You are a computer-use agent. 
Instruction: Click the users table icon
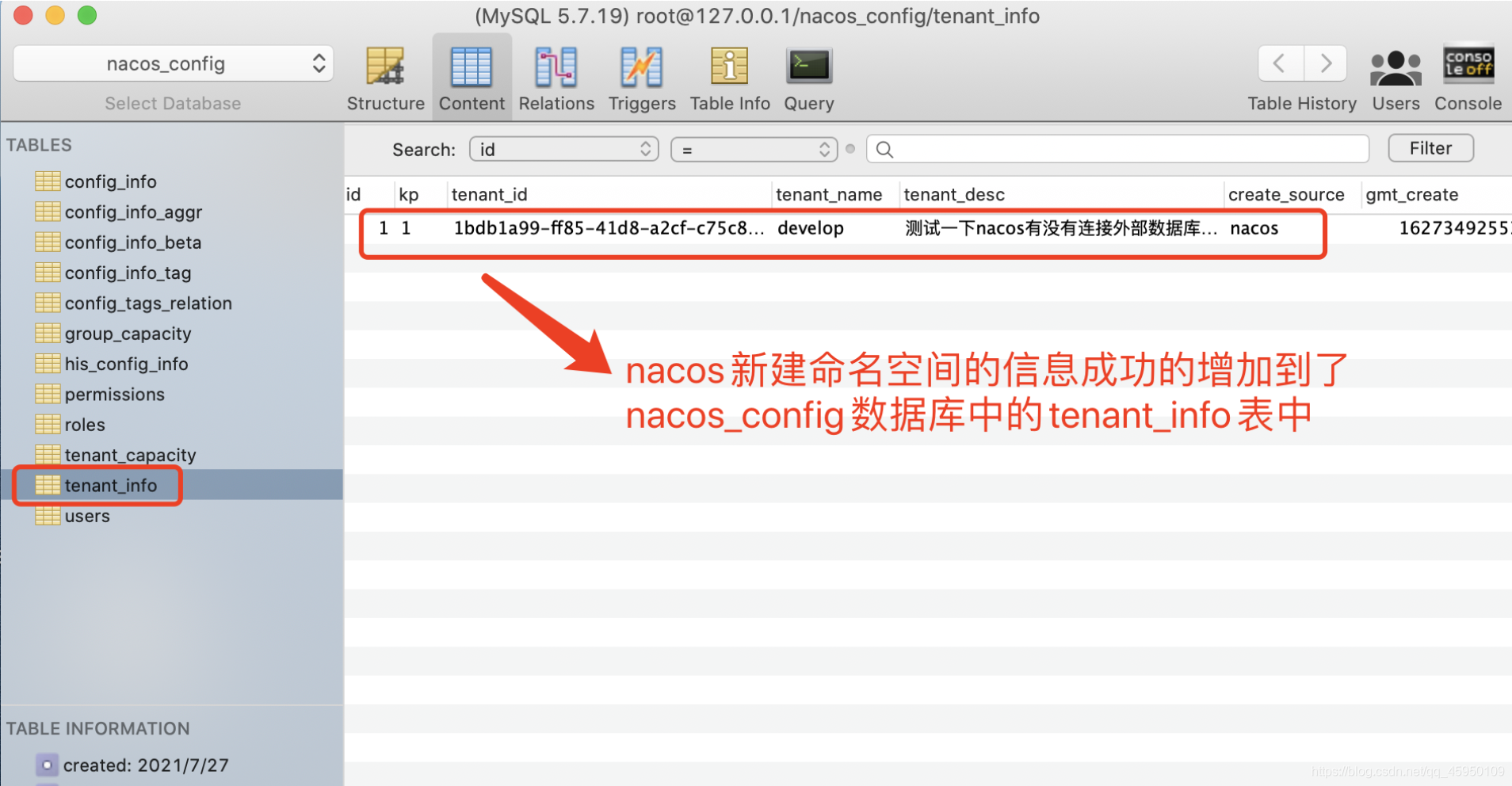[48, 516]
